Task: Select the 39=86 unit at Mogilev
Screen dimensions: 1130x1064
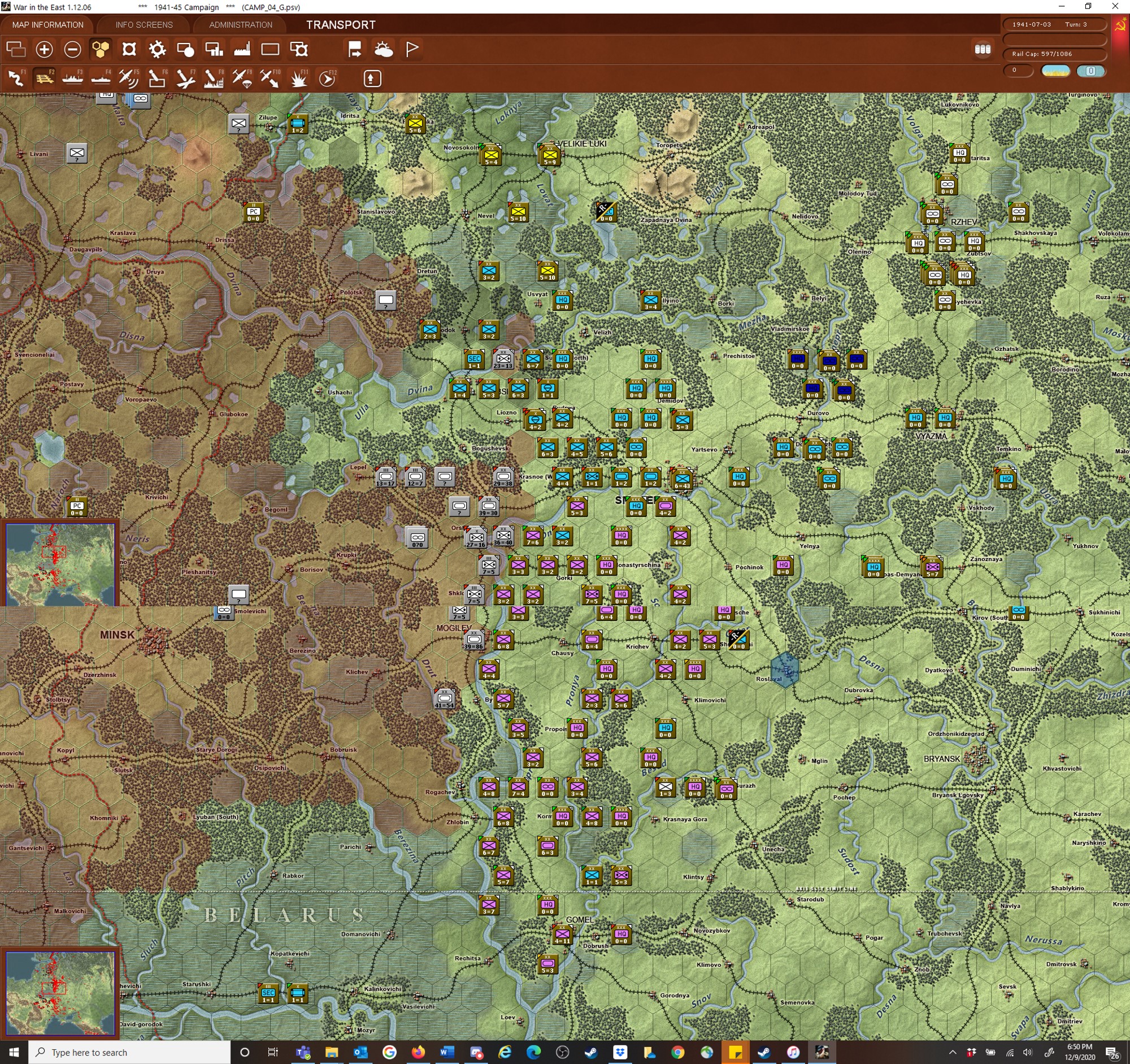Action: [x=473, y=640]
